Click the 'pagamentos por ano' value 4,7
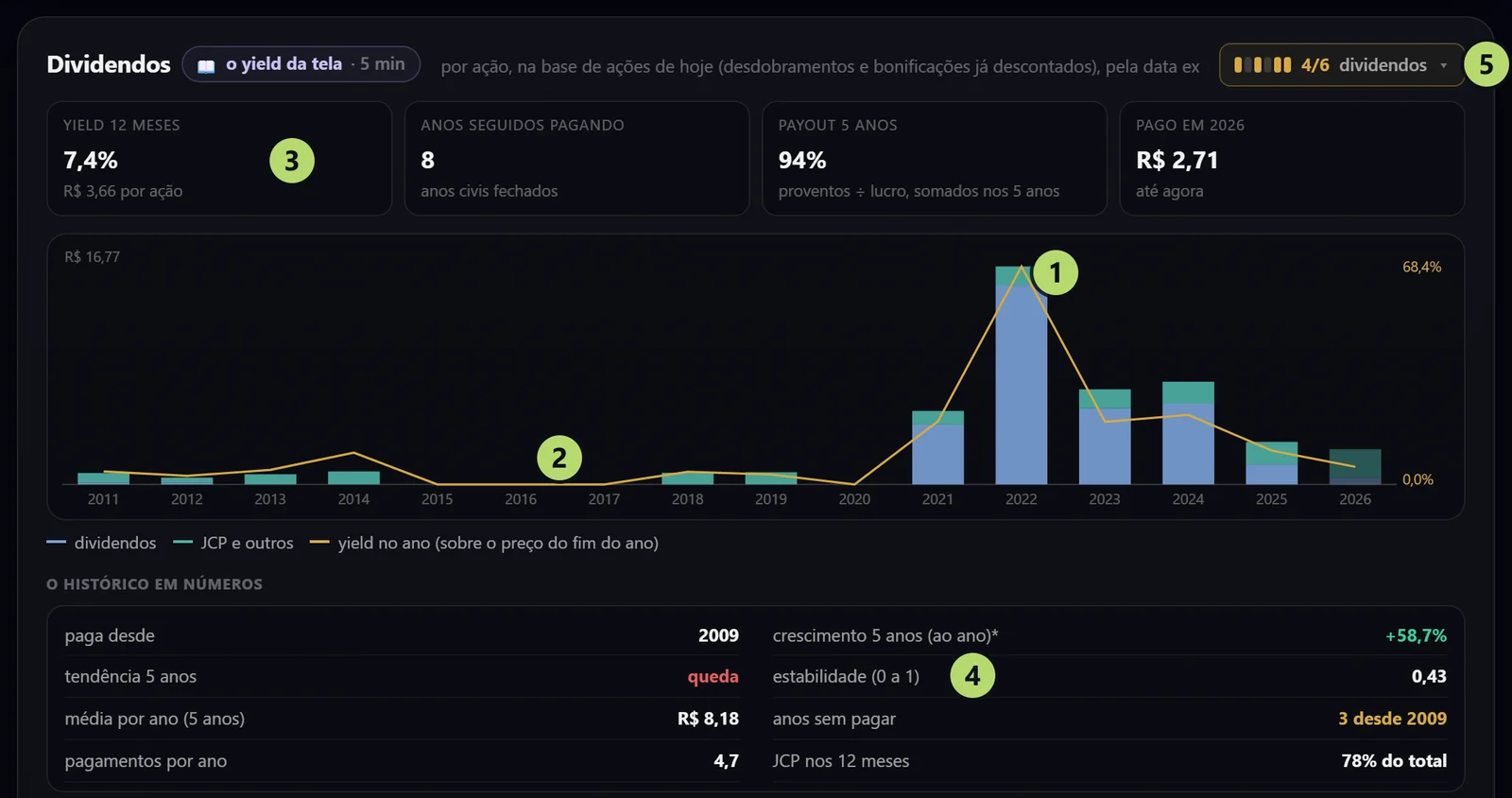 (x=726, y=761)
